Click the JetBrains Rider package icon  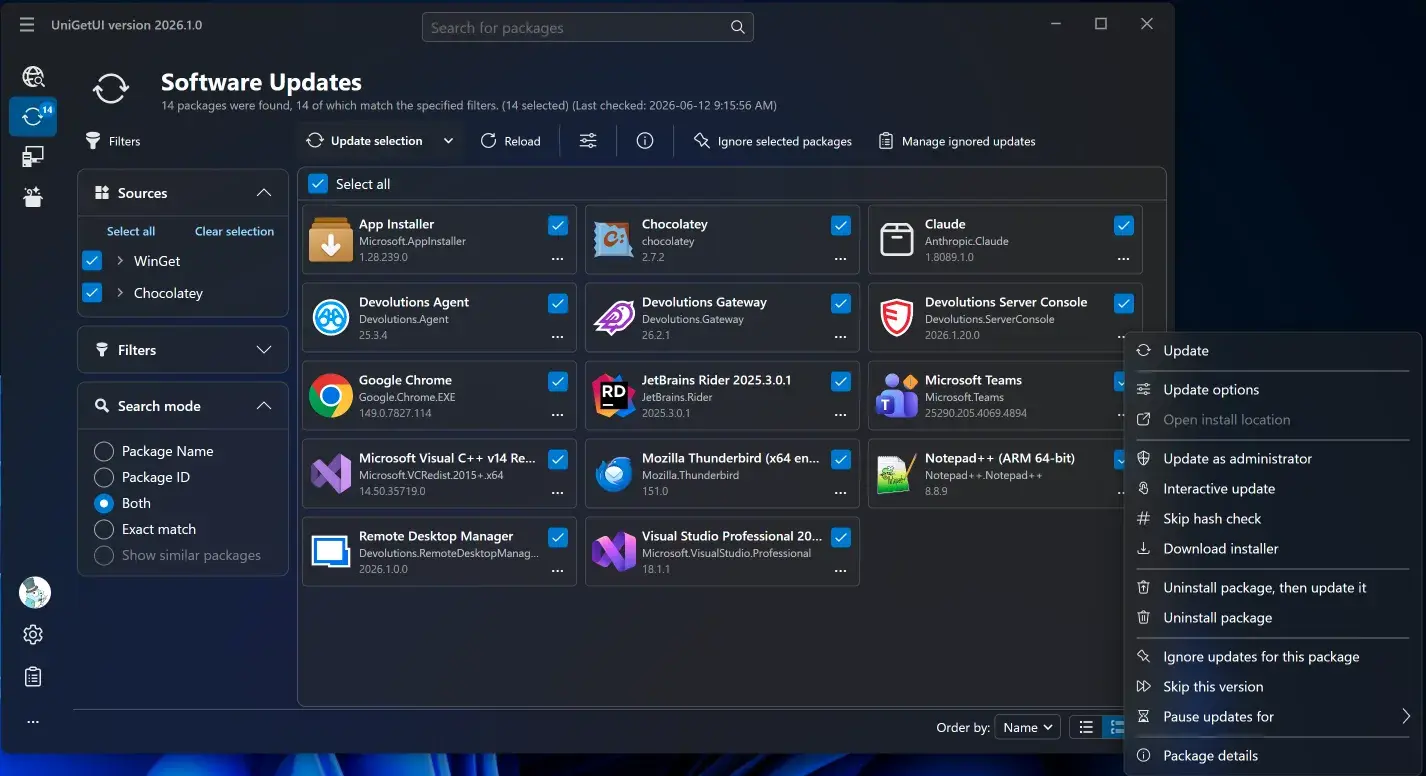(613, 395)
